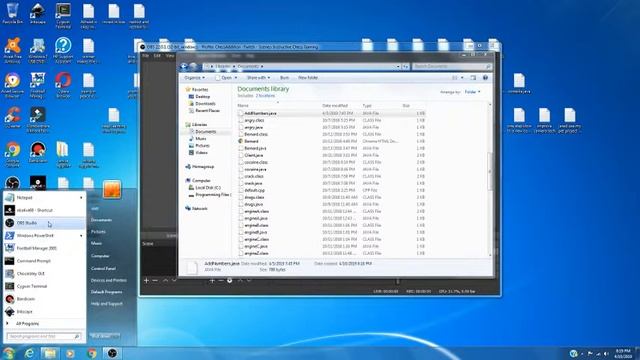The image size is (640, 360).
Task: Open Documents link in Start menu right pane
Action: pyautogui.click(x=101, y=220)
